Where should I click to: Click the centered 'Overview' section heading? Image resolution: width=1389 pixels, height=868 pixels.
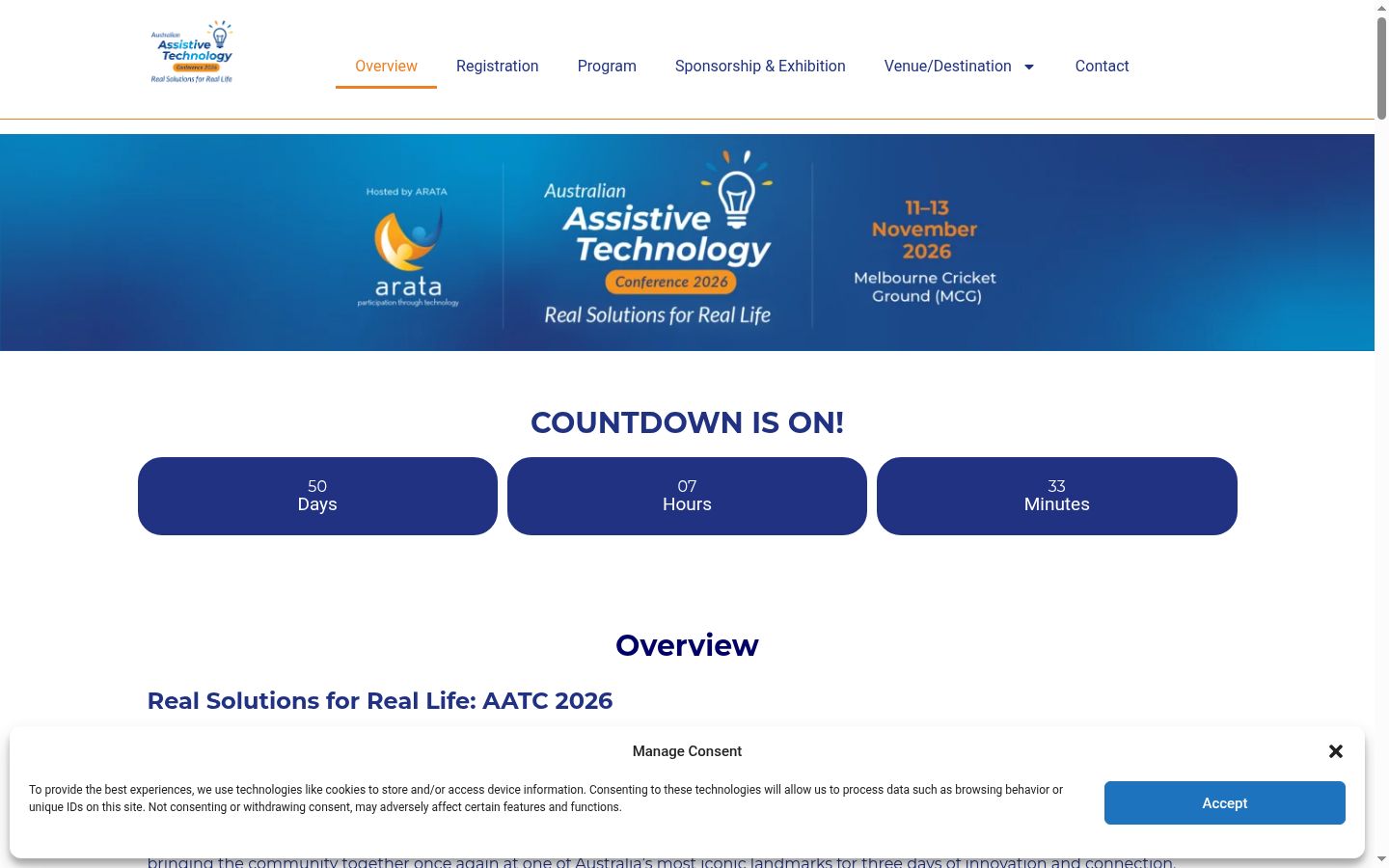(687, 645)
